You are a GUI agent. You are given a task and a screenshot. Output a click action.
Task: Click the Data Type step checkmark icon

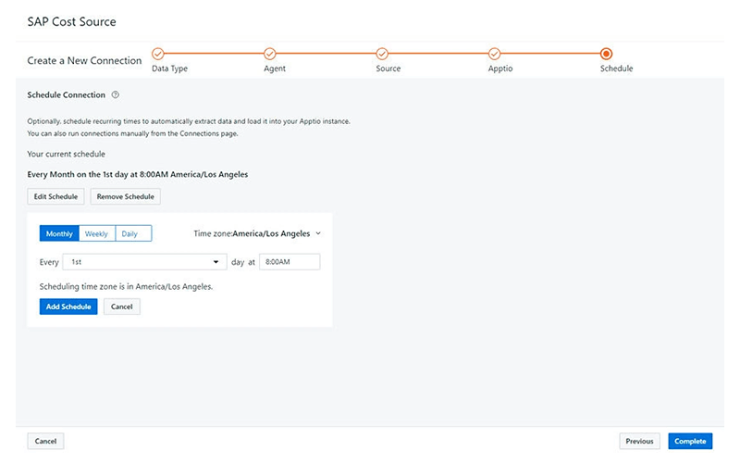pos(158,54)
